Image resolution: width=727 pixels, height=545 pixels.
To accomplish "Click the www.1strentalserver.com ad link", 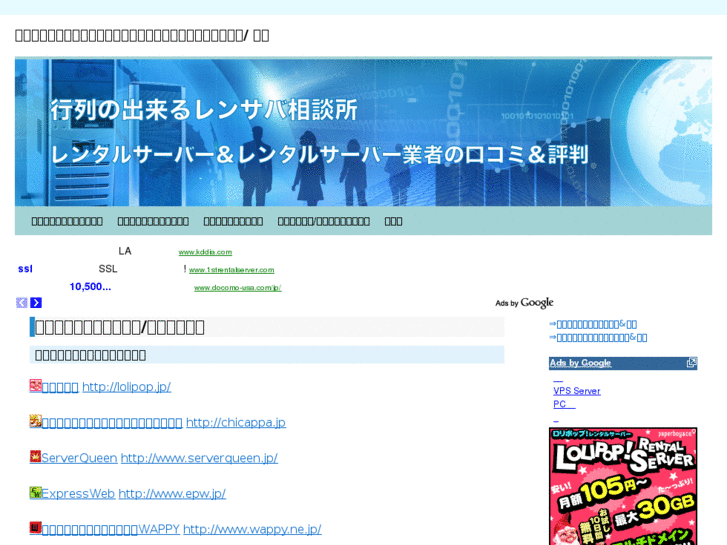I will (231, 270).
